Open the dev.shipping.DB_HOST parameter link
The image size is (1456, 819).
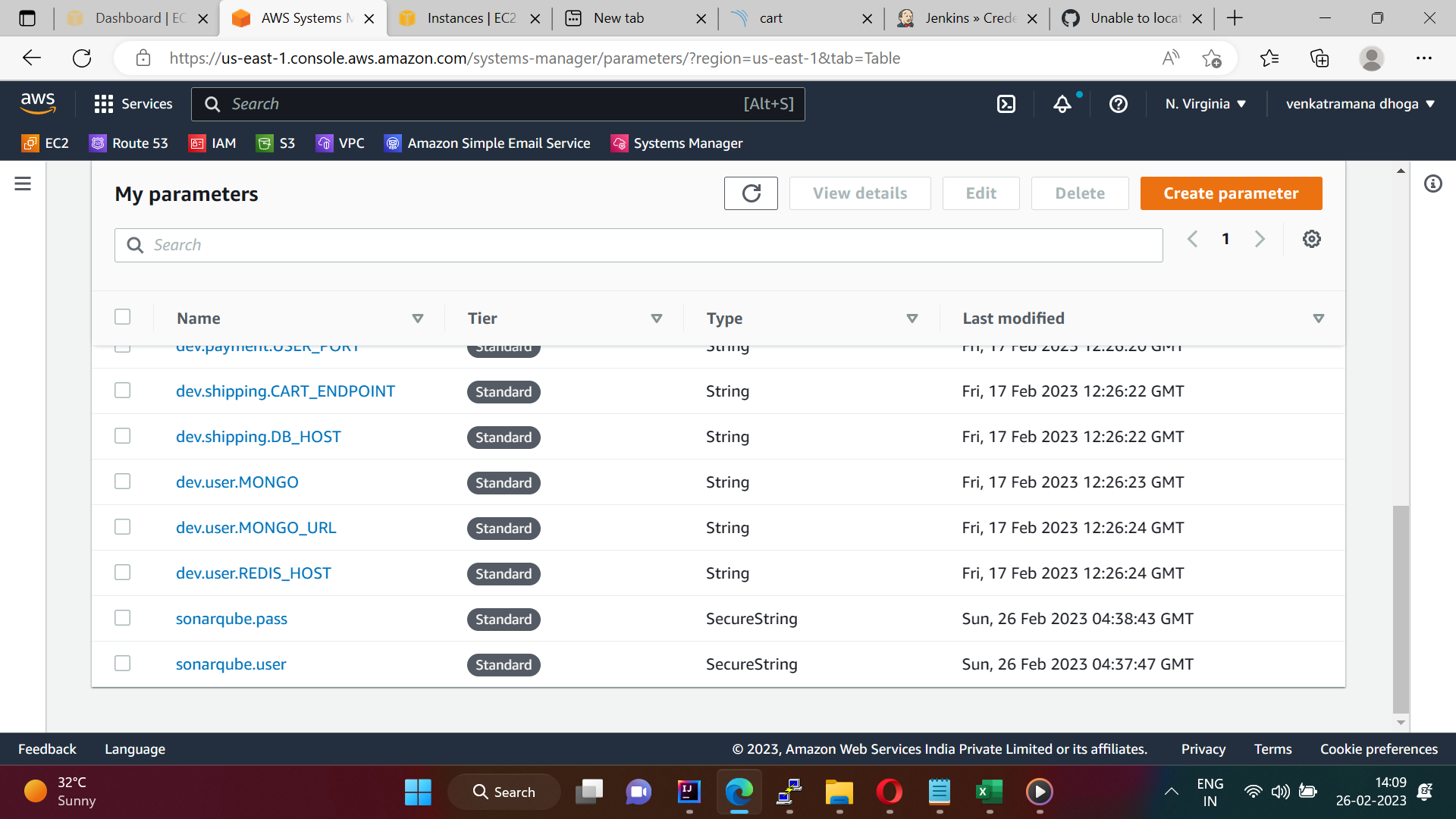[x=258, y=437]
